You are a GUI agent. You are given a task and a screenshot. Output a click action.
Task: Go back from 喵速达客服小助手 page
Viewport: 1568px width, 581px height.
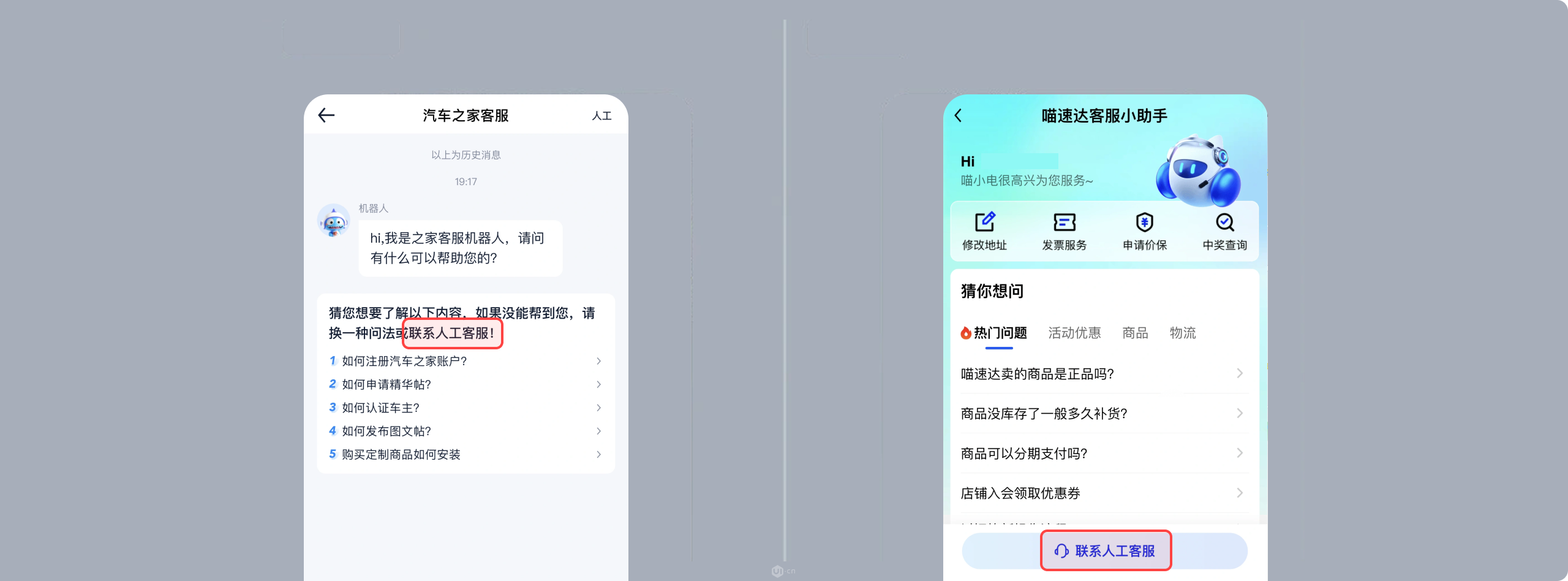pyautogui.click(x=959, y=115)
